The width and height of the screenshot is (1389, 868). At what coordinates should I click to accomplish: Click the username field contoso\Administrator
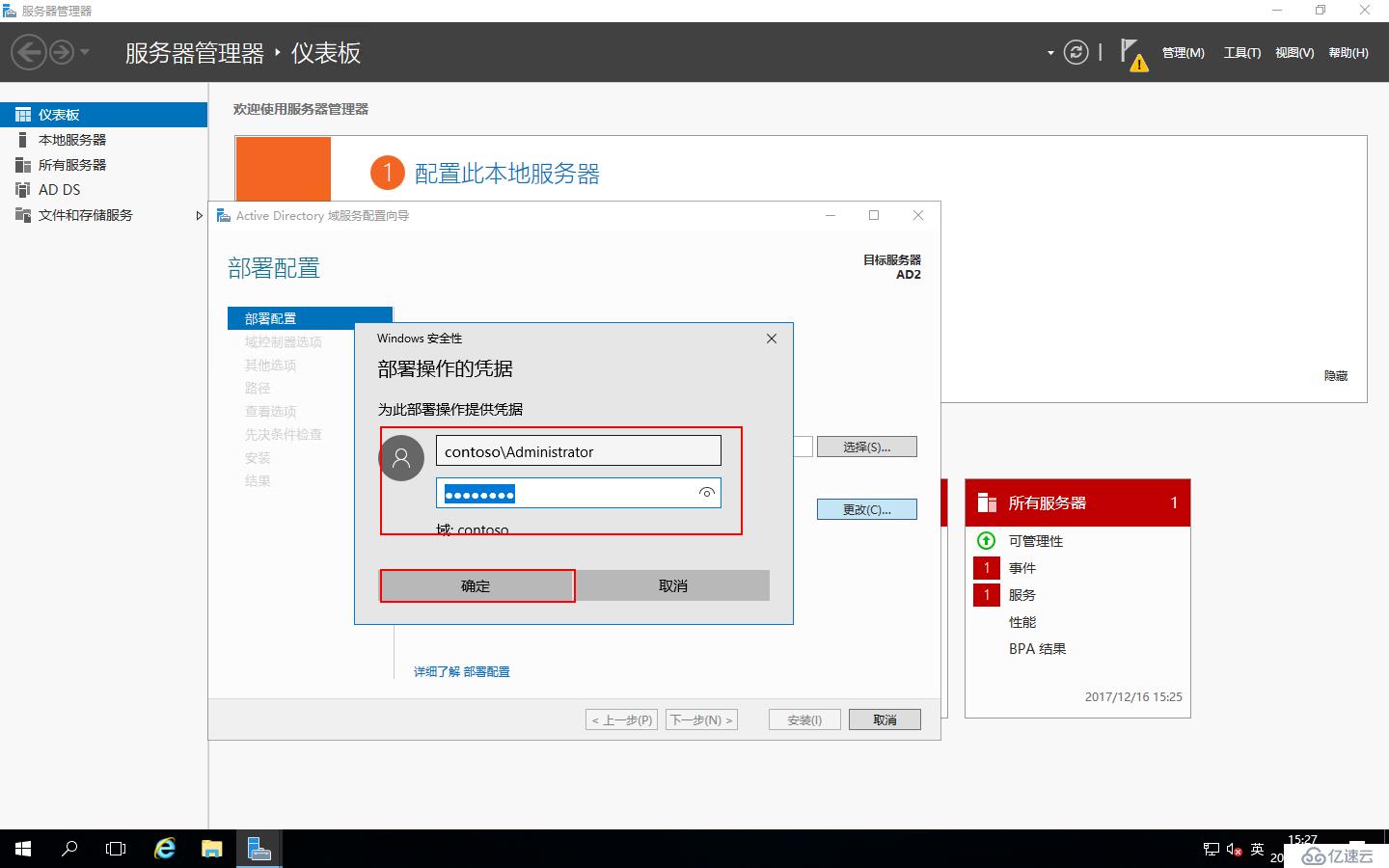tap(579, 451)
